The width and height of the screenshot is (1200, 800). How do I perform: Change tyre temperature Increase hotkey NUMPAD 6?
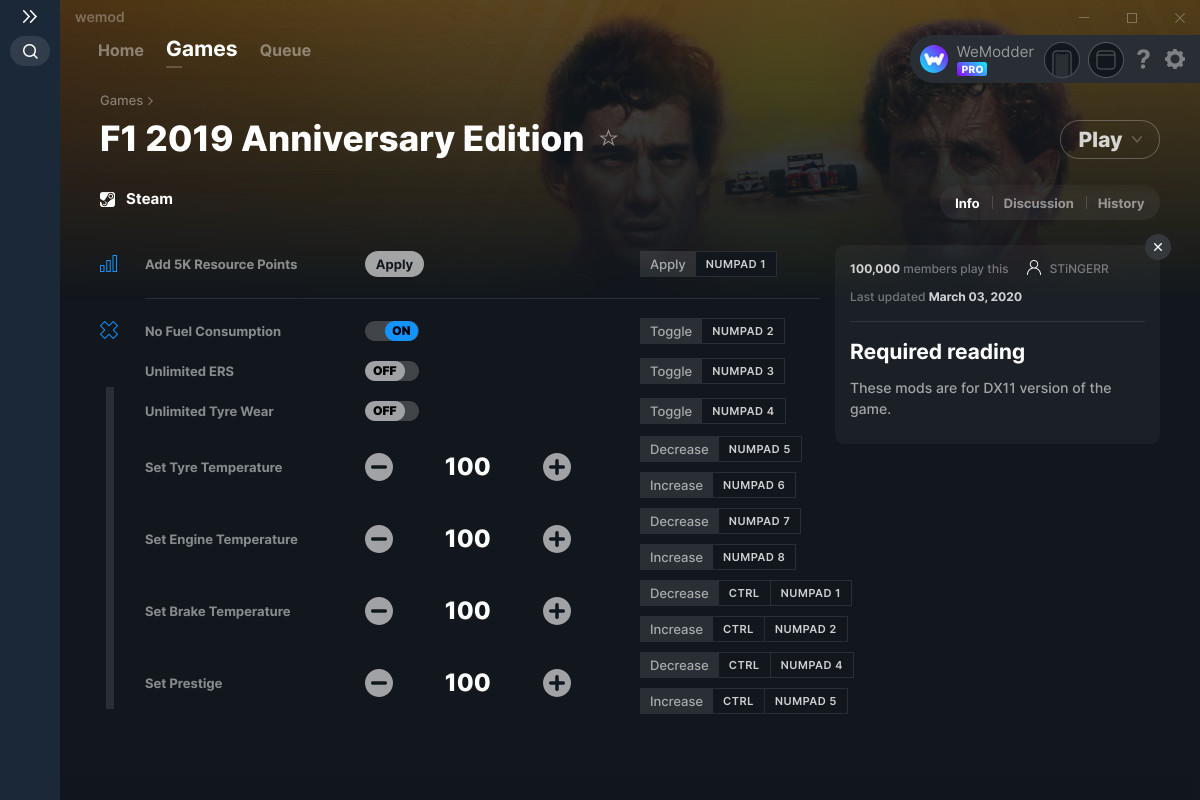click(754, 485)
